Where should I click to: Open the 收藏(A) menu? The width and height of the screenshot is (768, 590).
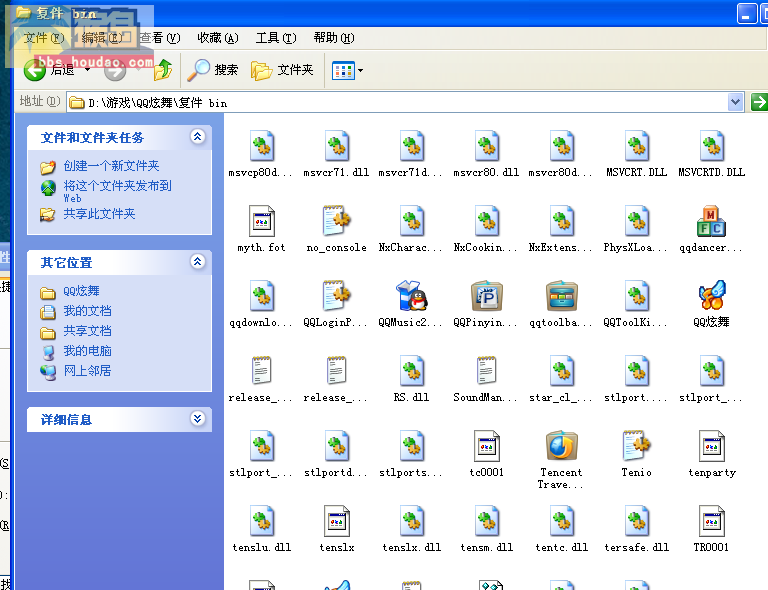tap(217, 38)
